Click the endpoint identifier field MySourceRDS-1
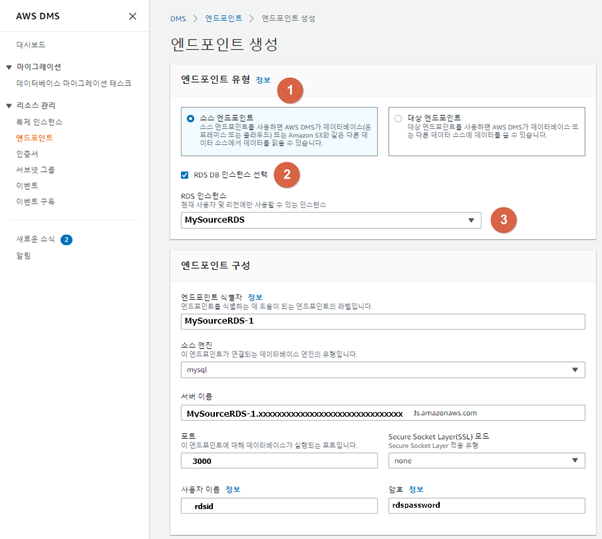Image resolution: width=602 pixels, height=539 pixels. (x=383, y=321)
